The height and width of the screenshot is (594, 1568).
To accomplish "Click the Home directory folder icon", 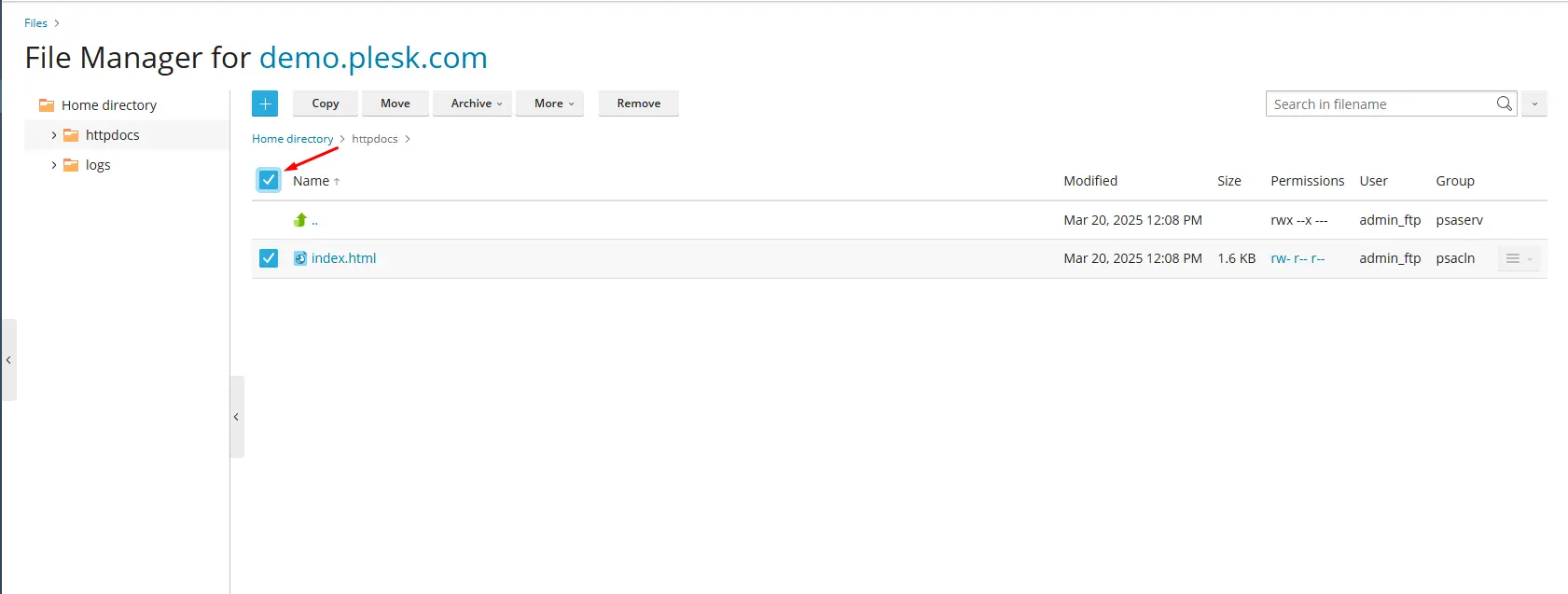I will (x=47, y=105).
